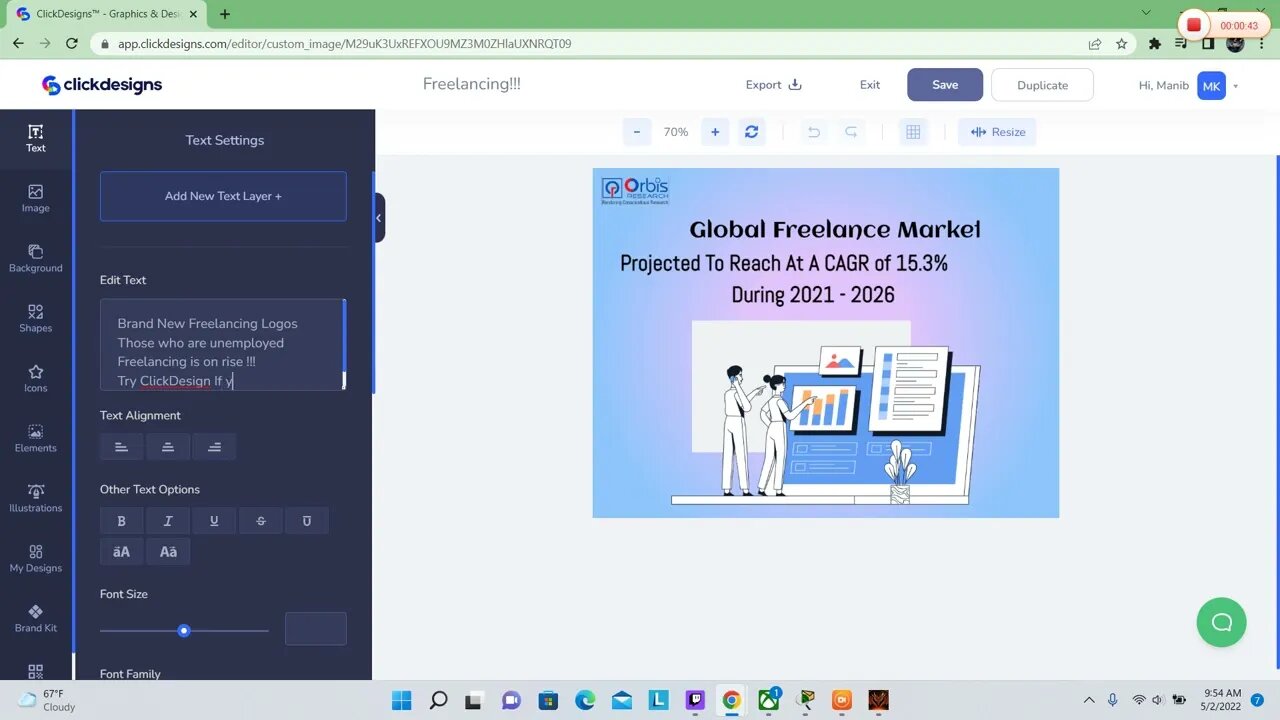Apply capitalize text transform
This screenshot has width=1280, height=720.
pyautogui.click(x=168, y=552)
